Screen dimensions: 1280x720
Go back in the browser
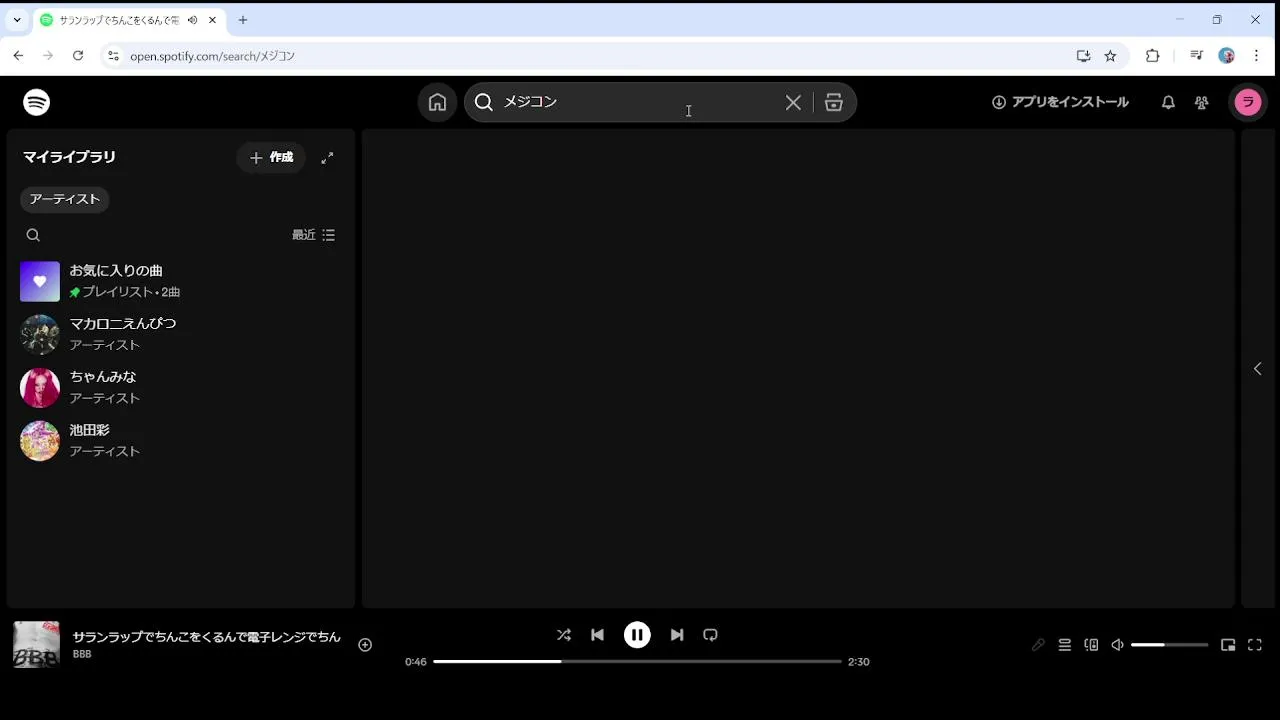(18, 56)
